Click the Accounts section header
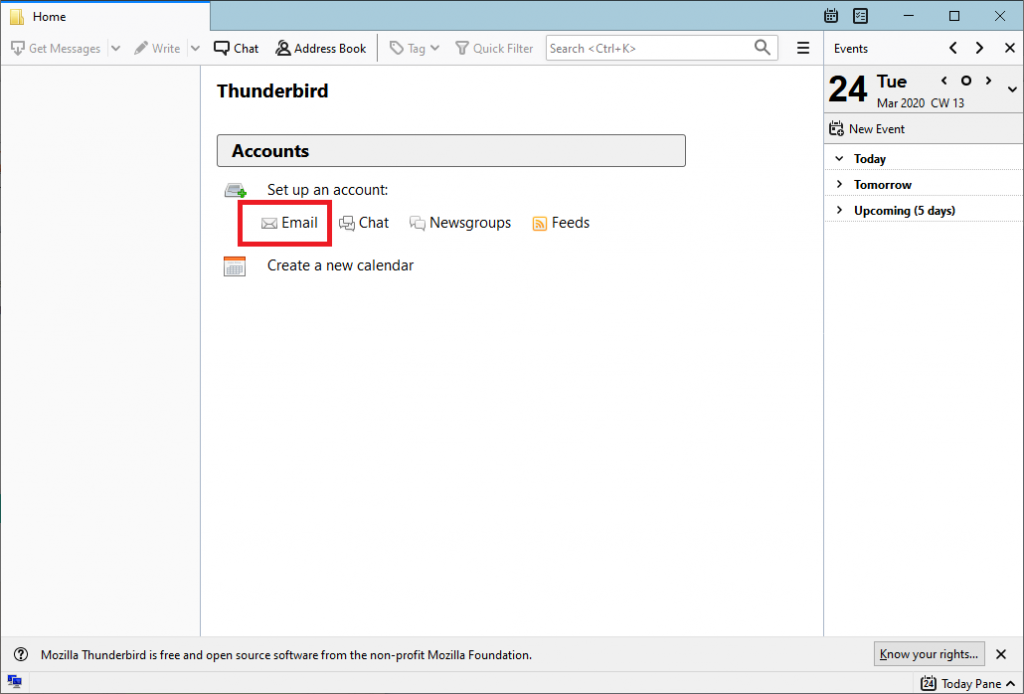The image size is (1024, 694). click(x=451, y=151)
